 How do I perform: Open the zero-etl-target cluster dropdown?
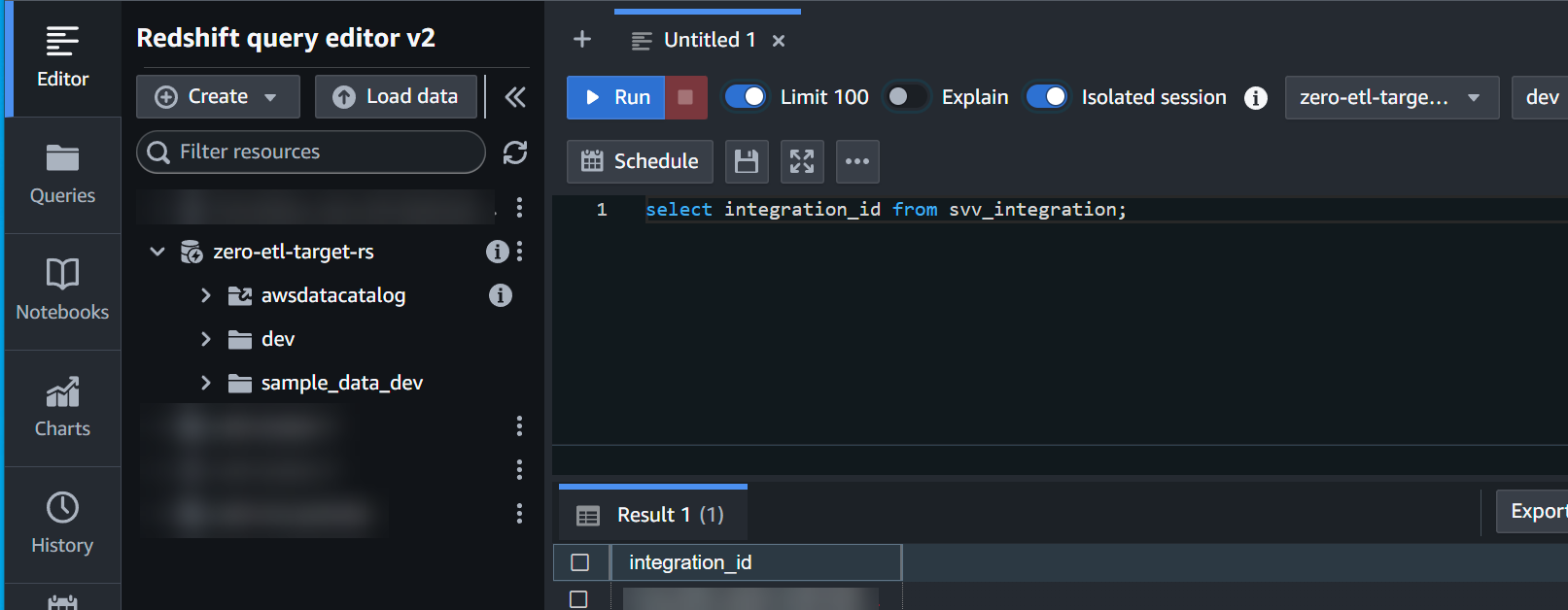click(1392, 98)
